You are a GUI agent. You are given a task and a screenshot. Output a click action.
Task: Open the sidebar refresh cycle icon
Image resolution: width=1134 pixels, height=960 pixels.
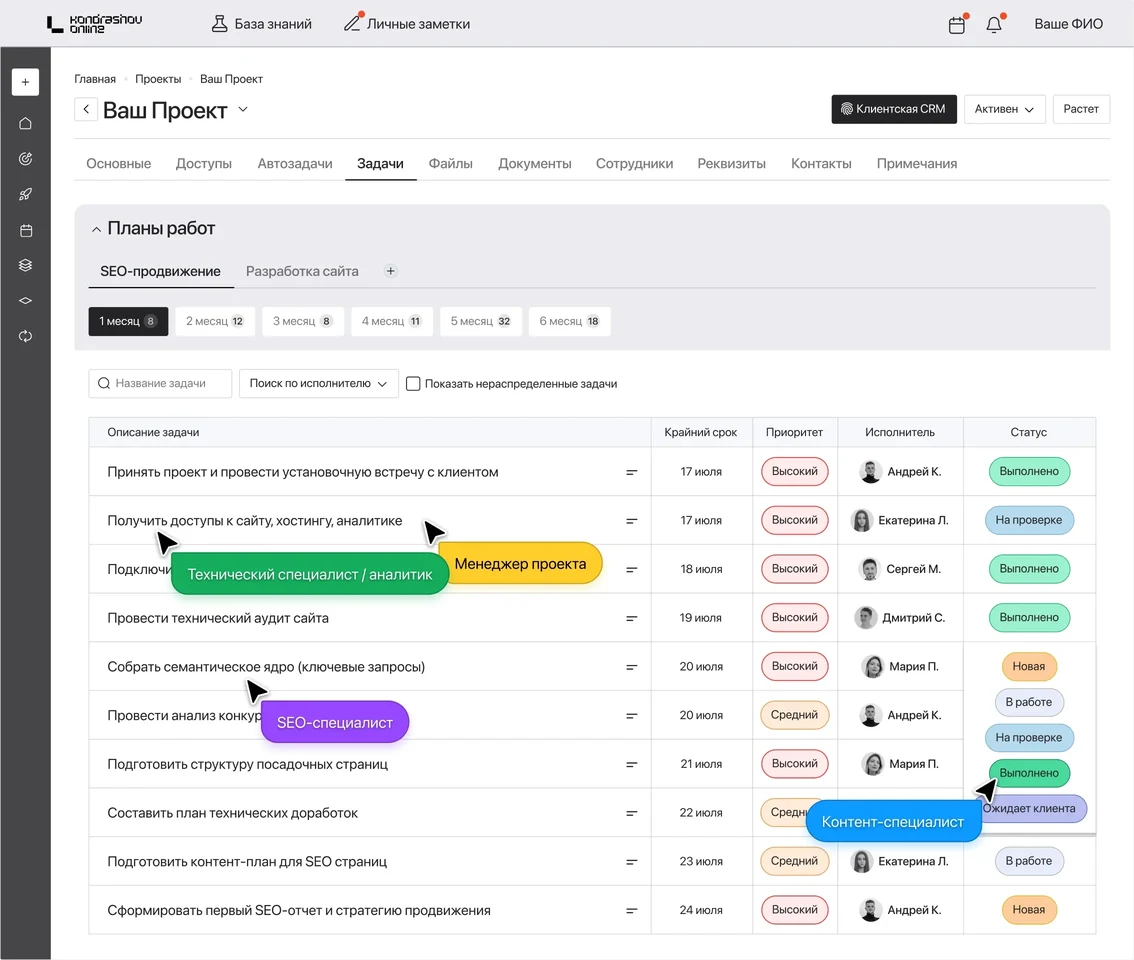25,336
